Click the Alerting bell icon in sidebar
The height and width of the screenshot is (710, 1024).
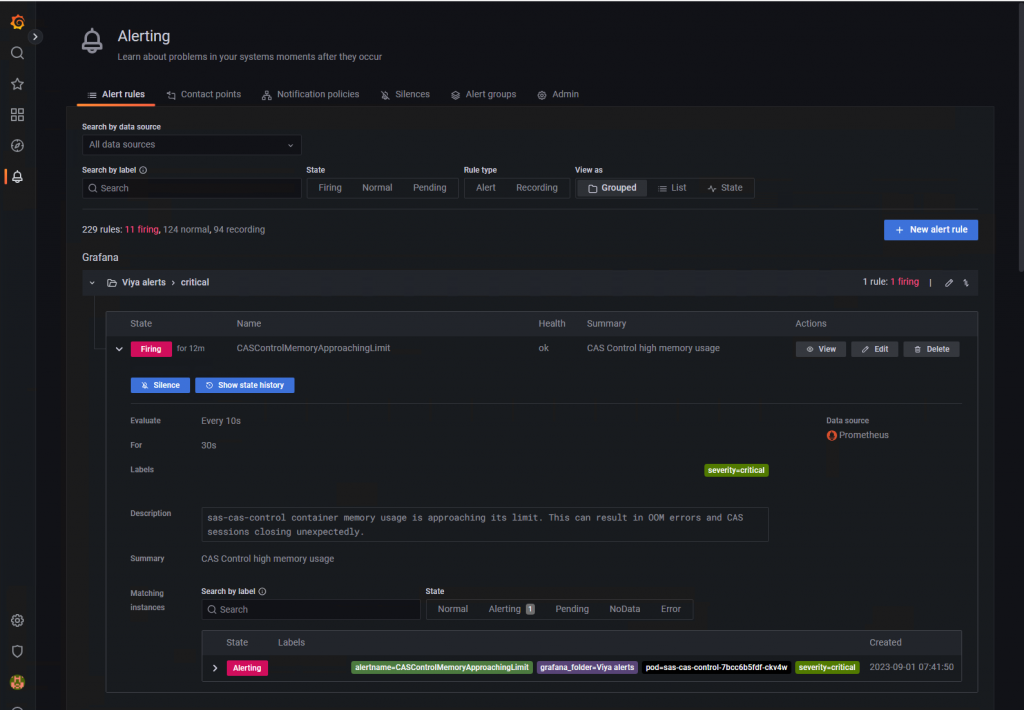pyautogui.click(x=17, y=176)
